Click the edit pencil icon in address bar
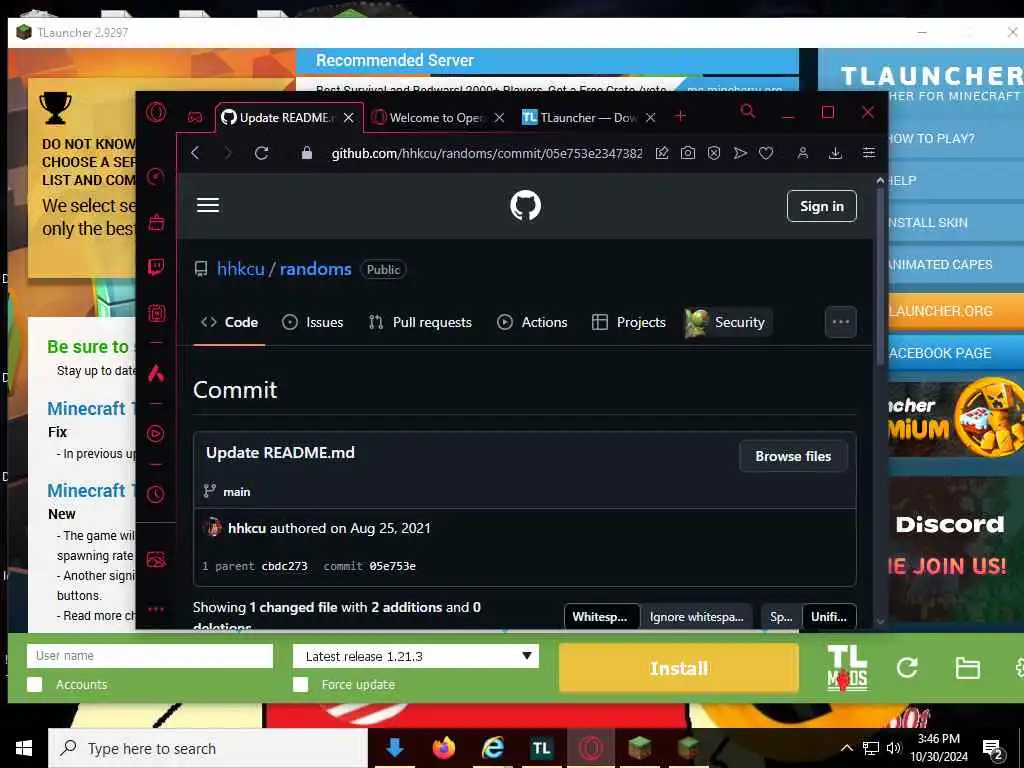The image size is (1024, 768). click(662, 153)
